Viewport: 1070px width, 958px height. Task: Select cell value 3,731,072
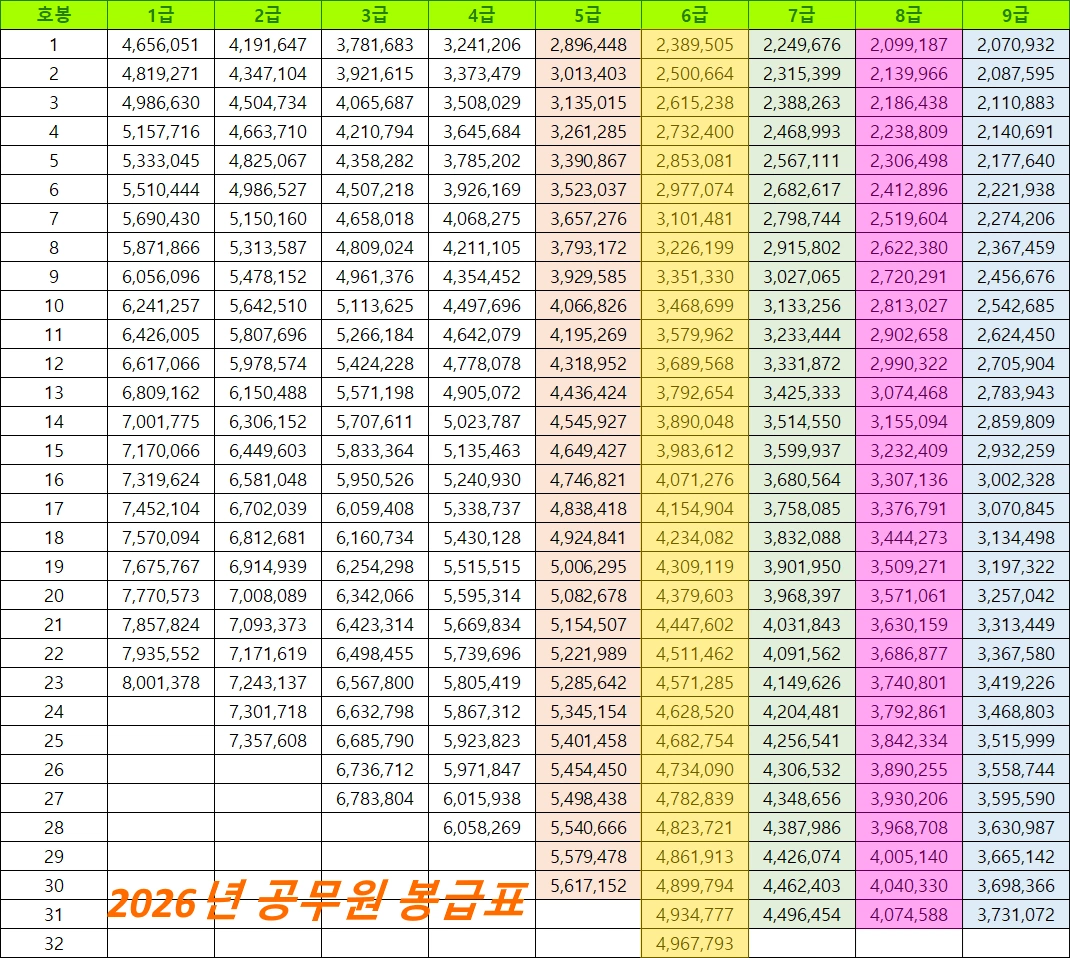1016,915
